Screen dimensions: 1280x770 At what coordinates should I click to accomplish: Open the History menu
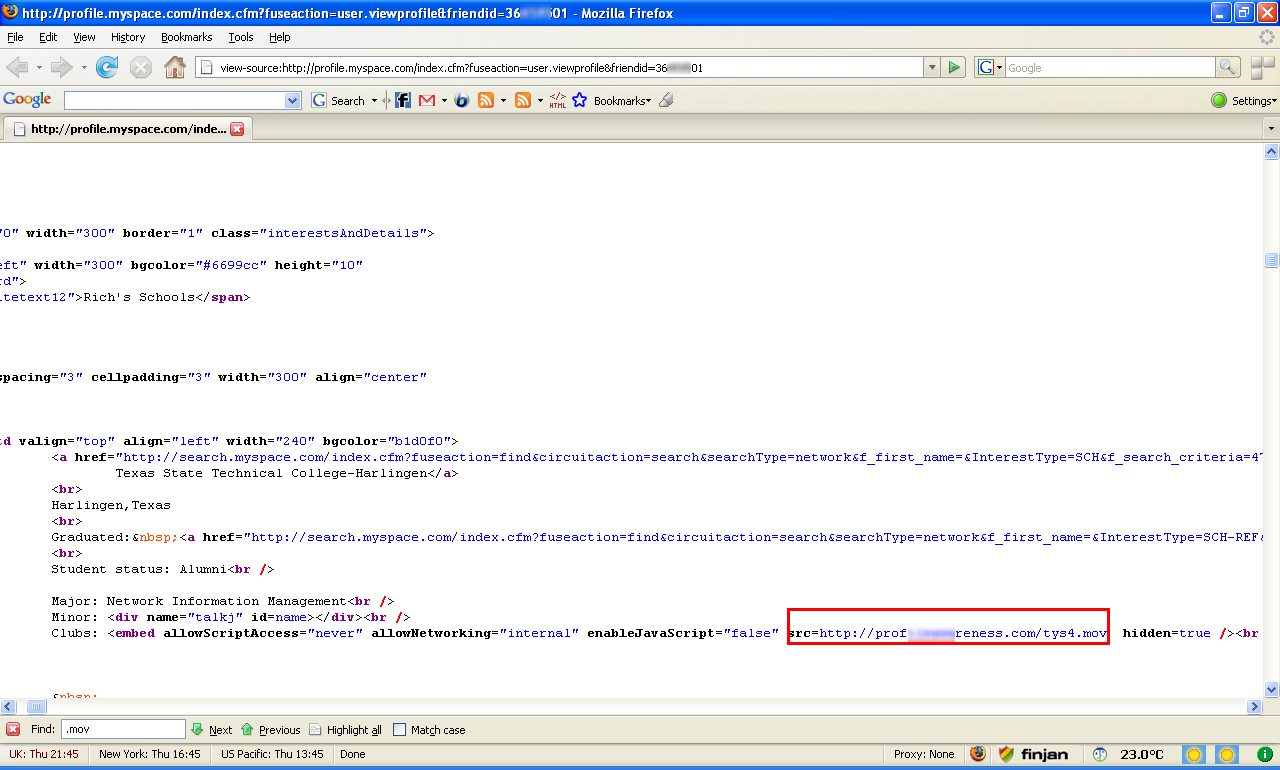[128, 37]
